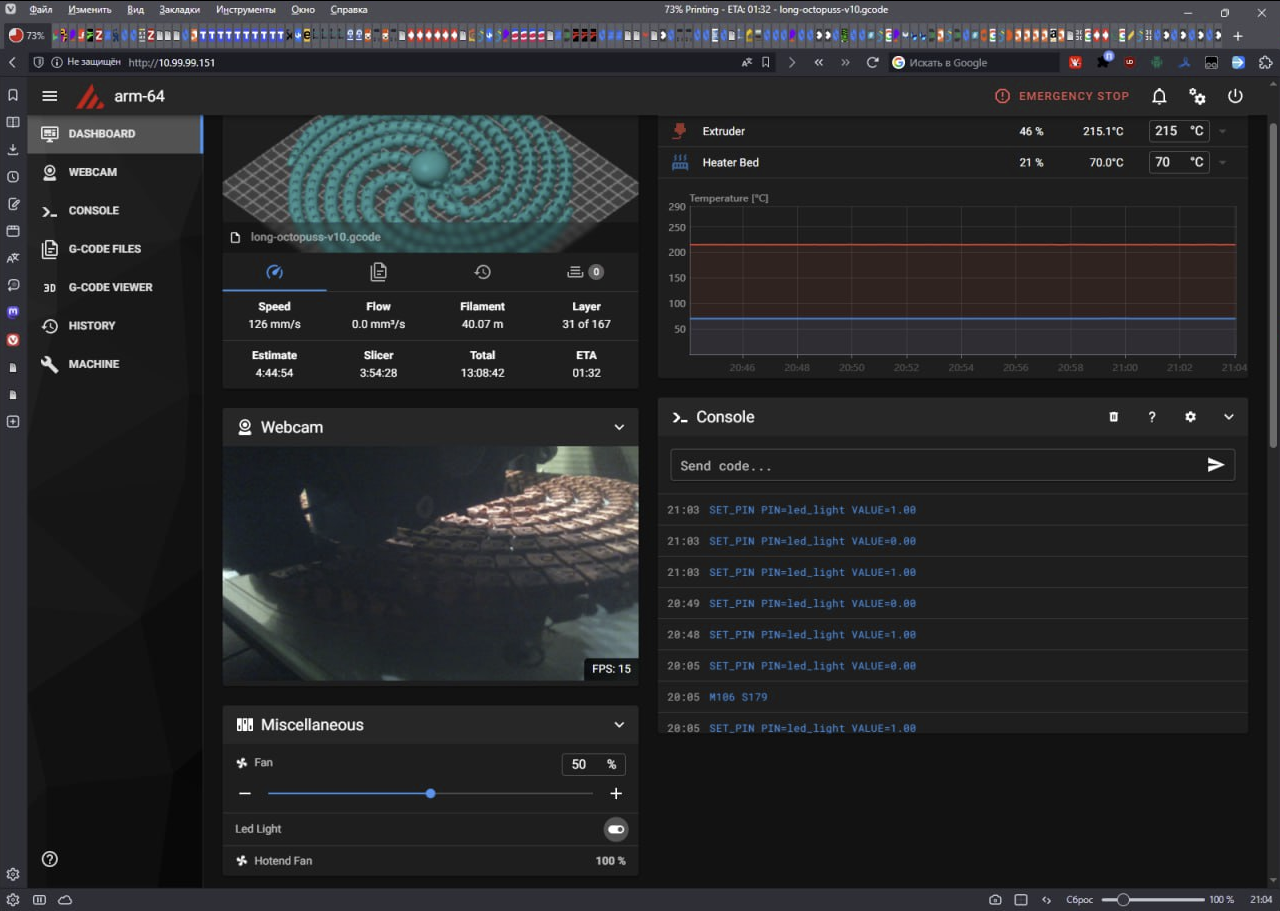Toggle the hamburger navigation menu
1280x911 pixels.
coord(50,96)
